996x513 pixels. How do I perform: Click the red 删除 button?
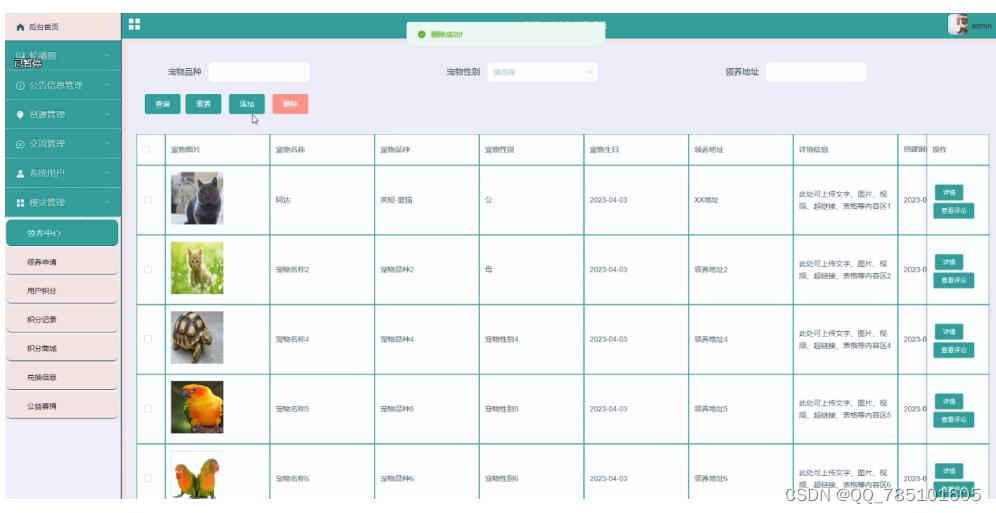click(289, 104)
